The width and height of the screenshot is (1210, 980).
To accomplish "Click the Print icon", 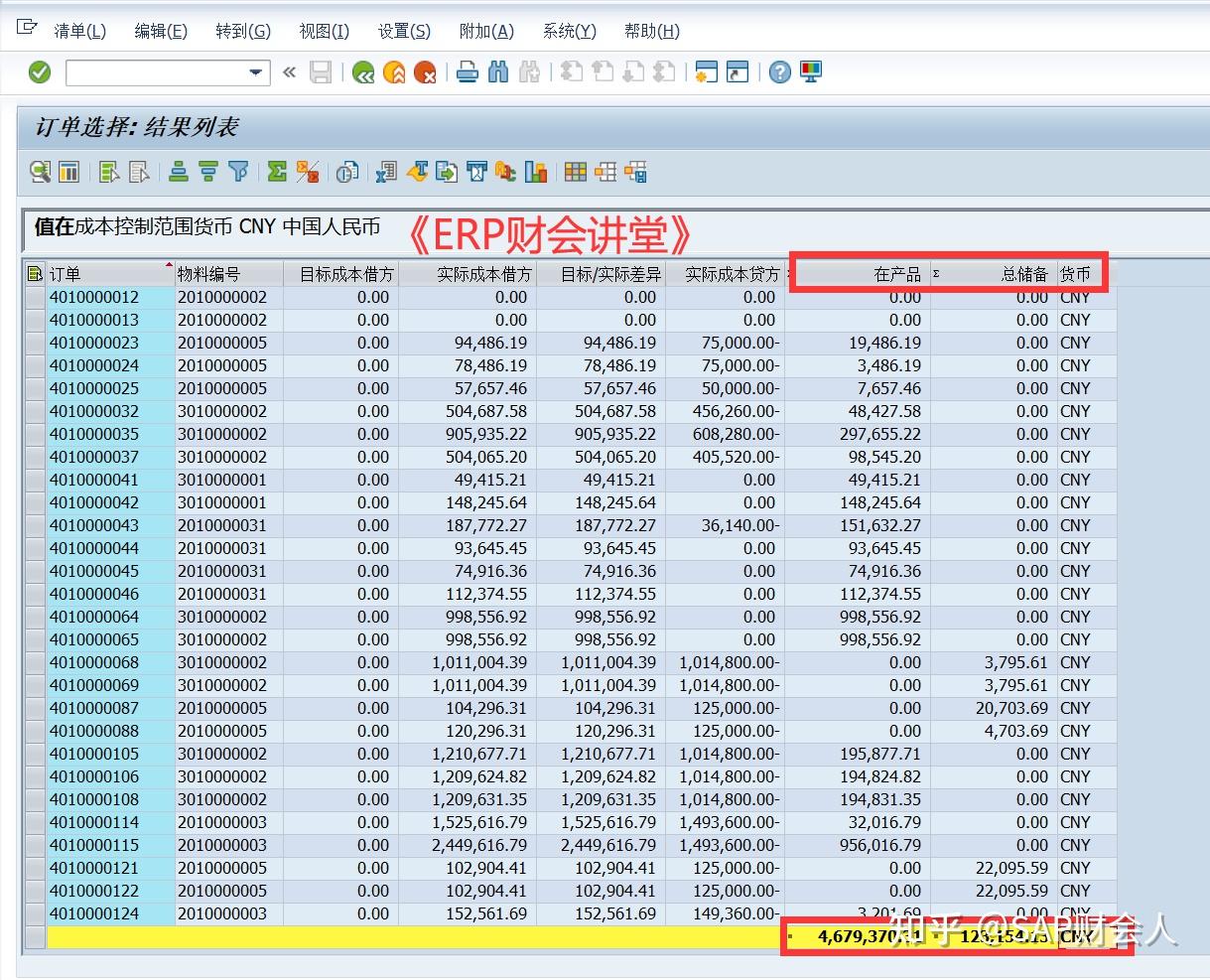I will [x=466, y=71].
